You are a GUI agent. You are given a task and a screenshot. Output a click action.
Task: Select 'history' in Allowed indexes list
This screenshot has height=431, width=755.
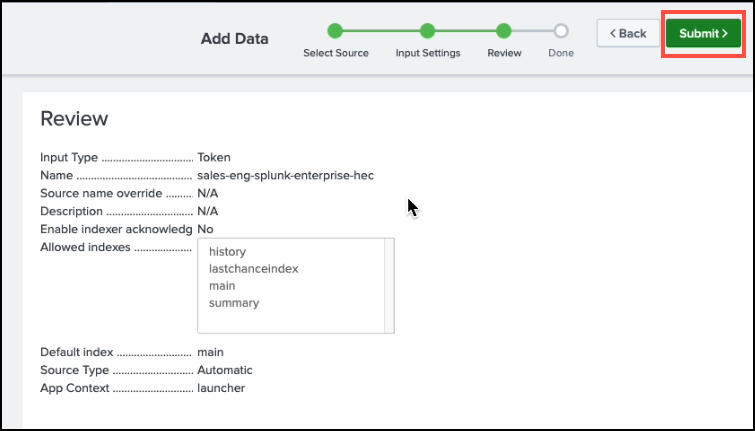[227, 252]
